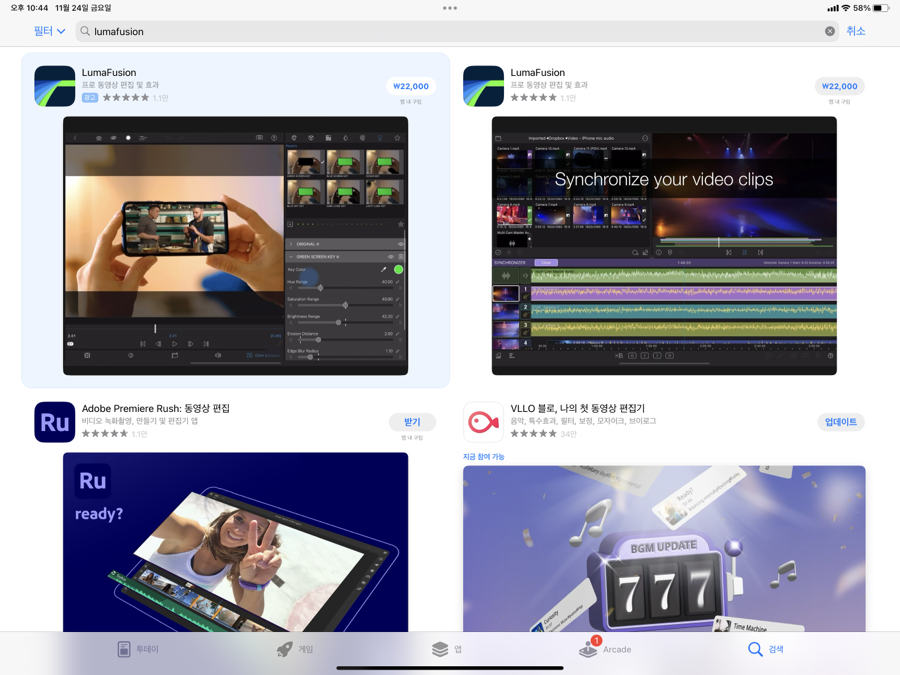This screenshot has height=675, width=900.
Task: Click the lumafusion search field
Action: pos(457,31)
